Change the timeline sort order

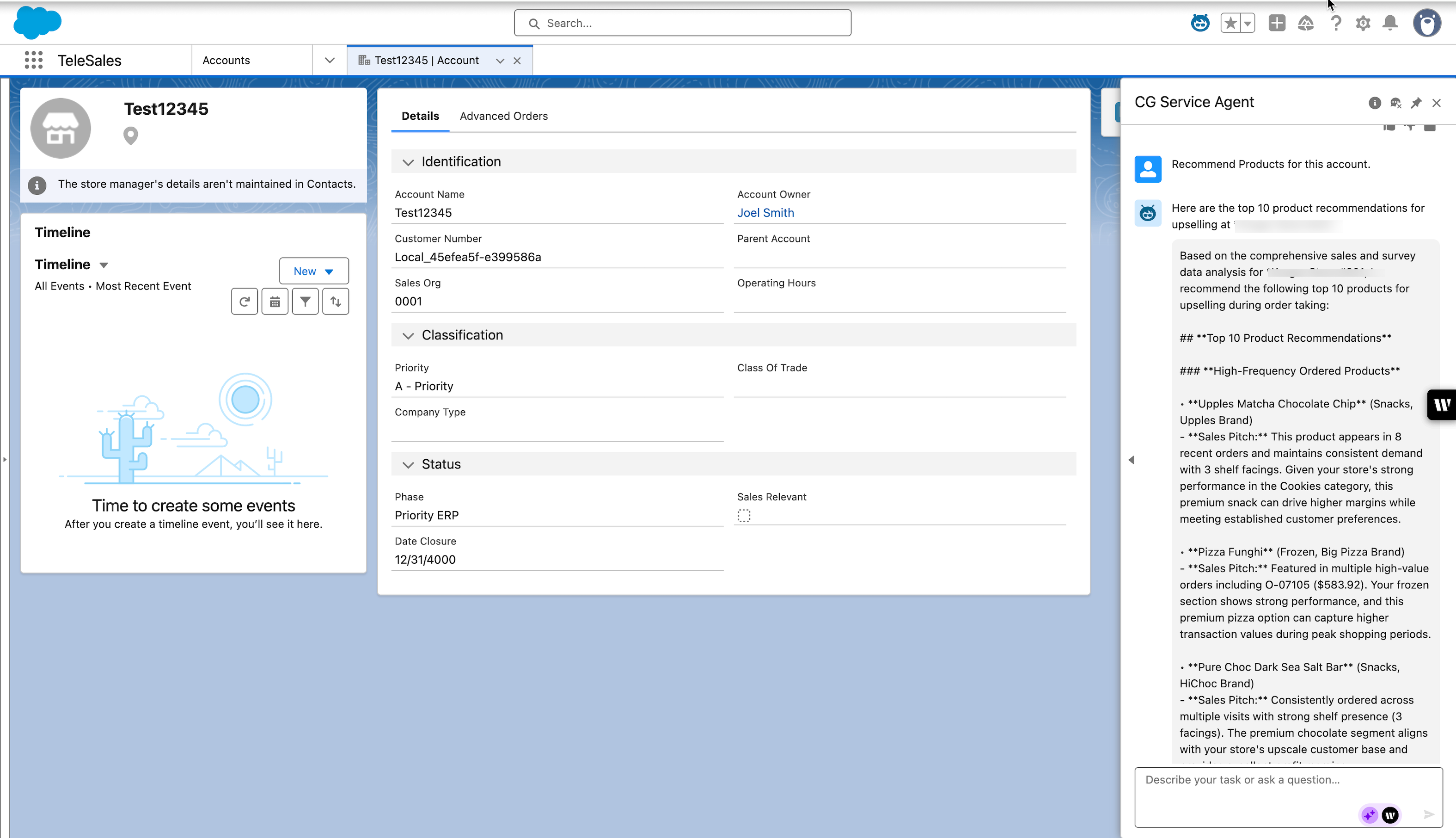336,302
